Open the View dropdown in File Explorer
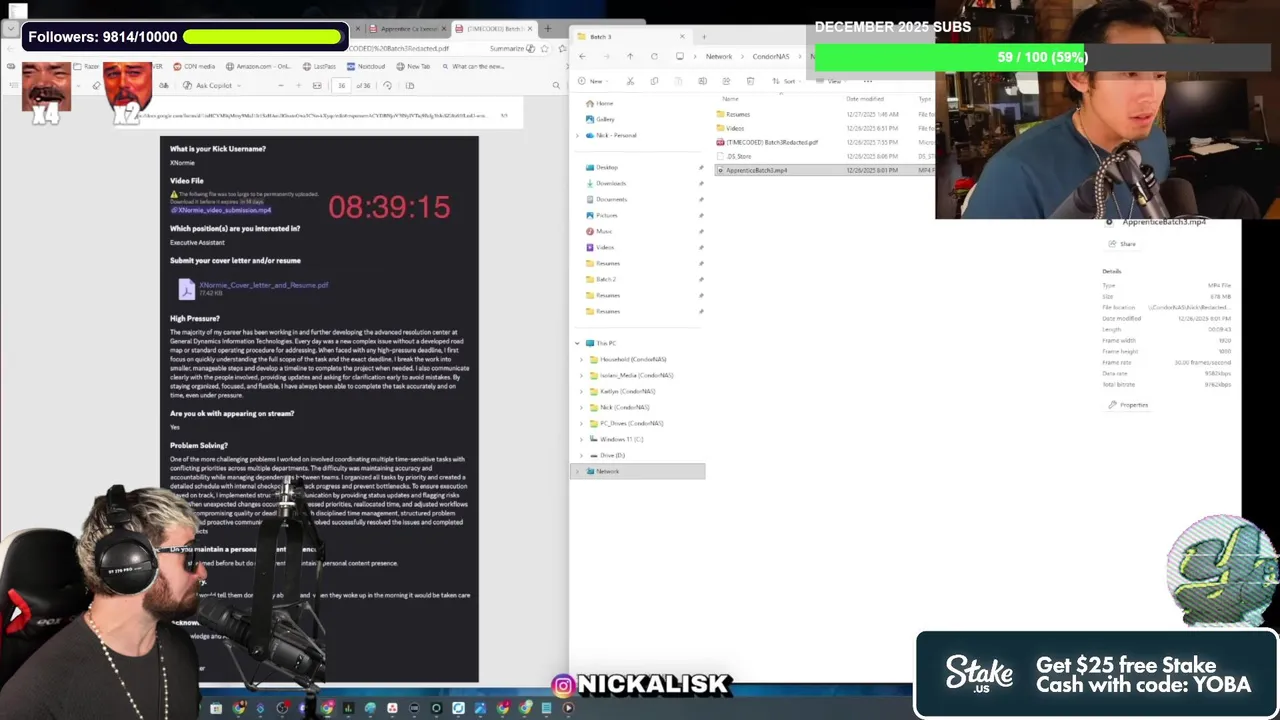The width and height of the screenshot is (1280, 720). (x=833, y=81)
